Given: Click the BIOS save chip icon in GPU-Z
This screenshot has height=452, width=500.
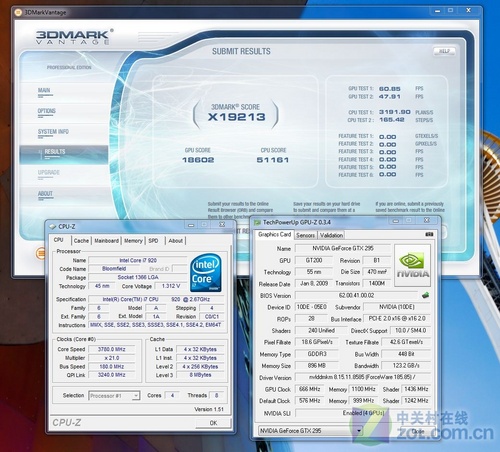Looking at the screenshot, I should click(425, 295).
